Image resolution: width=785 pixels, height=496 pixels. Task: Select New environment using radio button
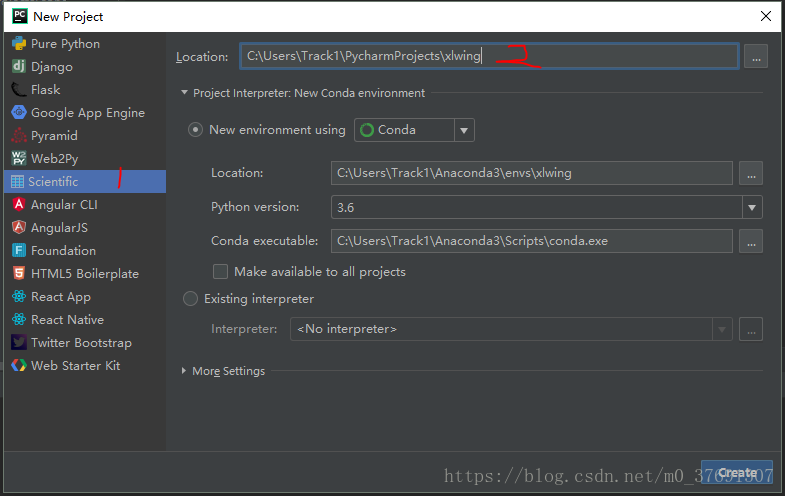pos(195,130)
